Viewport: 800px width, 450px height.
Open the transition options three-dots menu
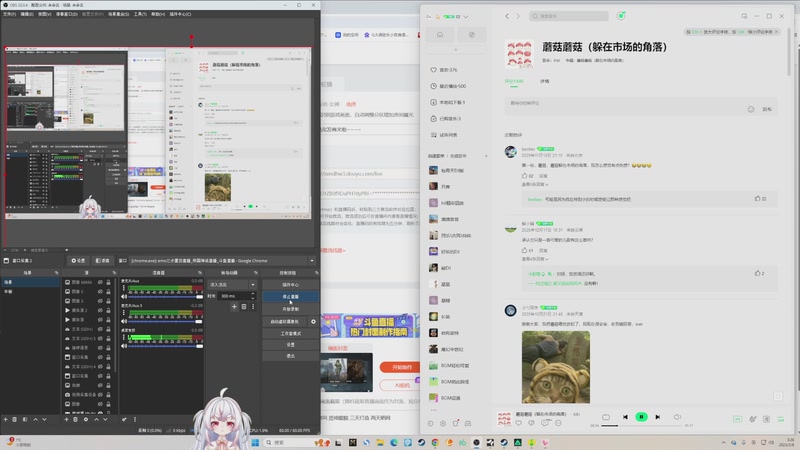tap(253, 307)
